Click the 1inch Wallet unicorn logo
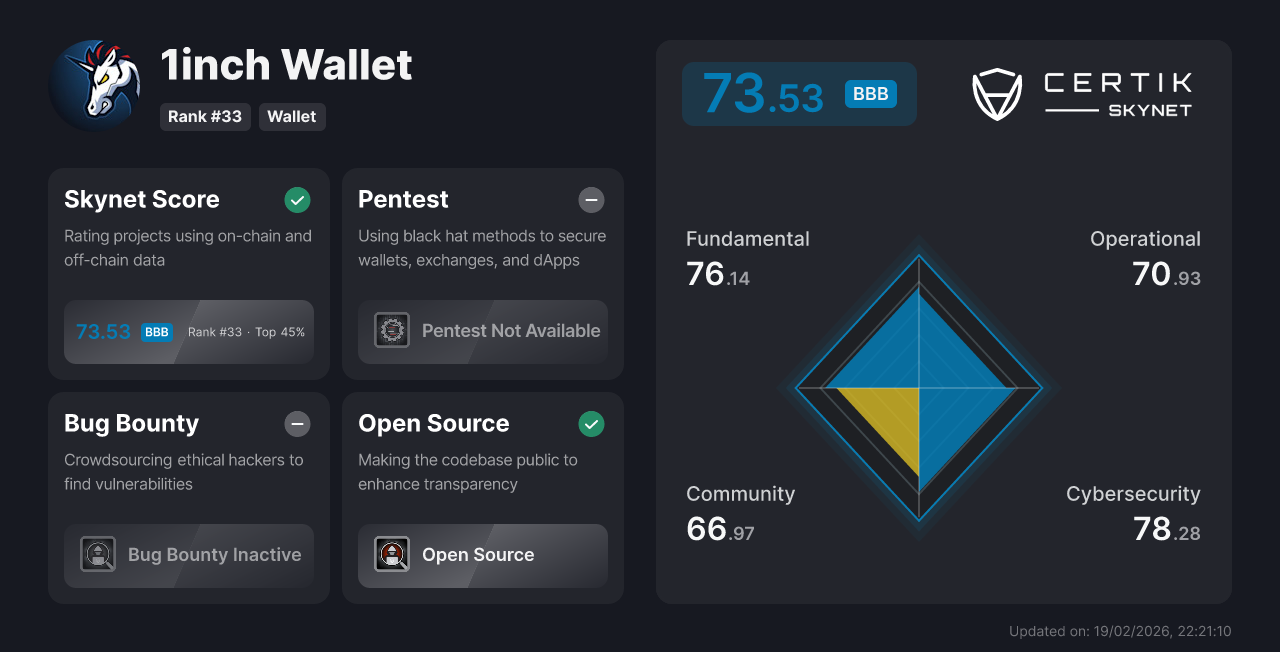Image resolution: width=1280 pixels, height=652 pixels. click(x=95, y=85)
